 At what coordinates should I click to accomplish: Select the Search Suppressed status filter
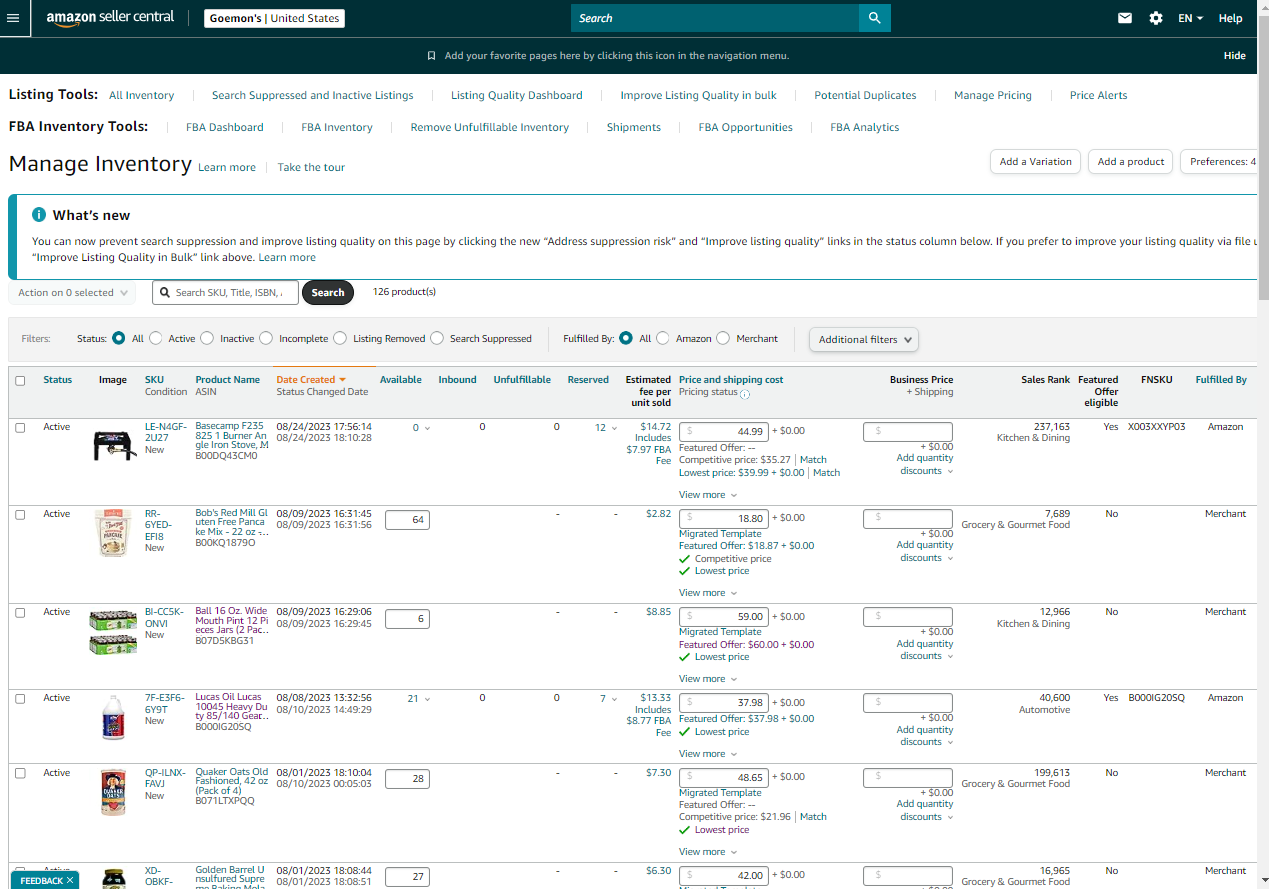pyautogui.click(x=437, y=338)
